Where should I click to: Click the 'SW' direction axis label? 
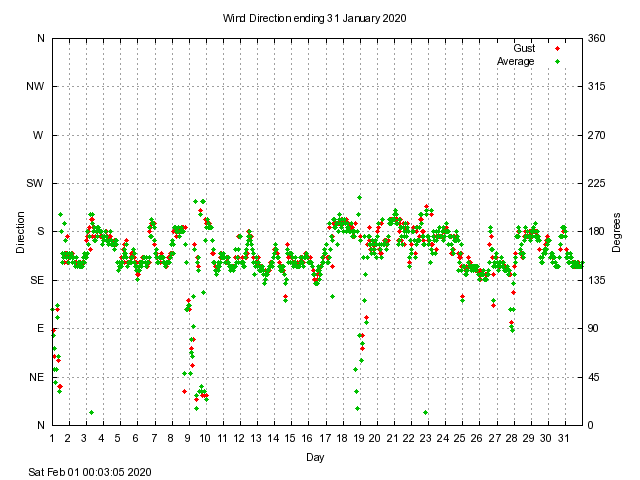coord(35,183)
